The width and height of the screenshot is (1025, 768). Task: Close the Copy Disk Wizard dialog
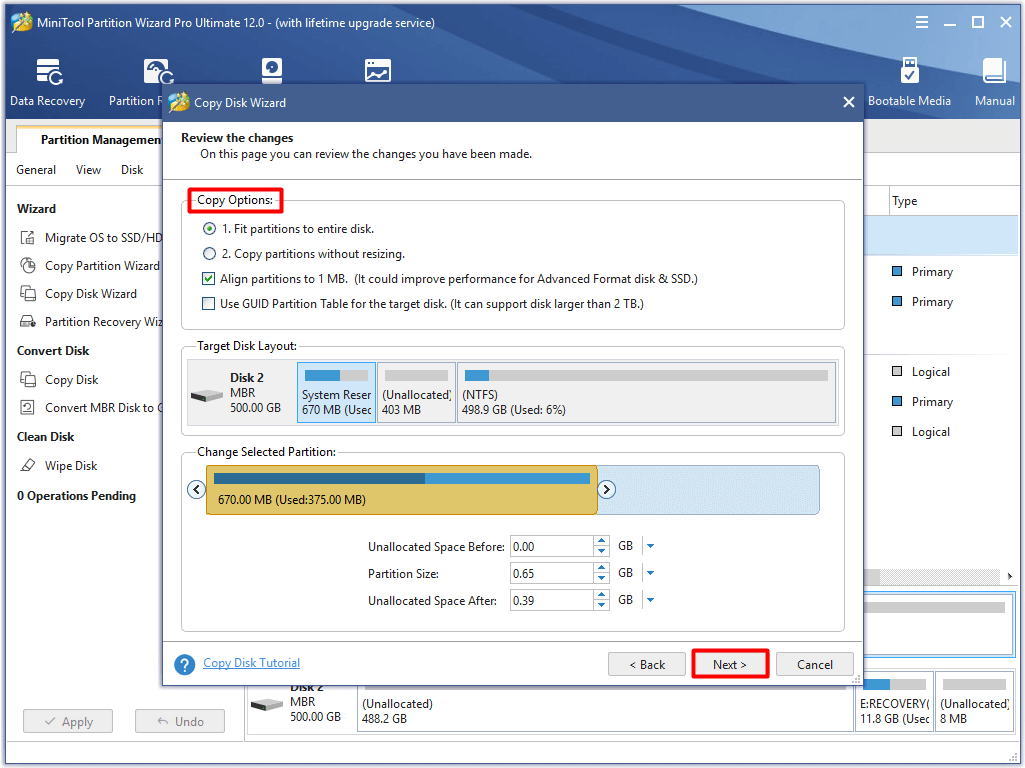(x=849, y=102)
